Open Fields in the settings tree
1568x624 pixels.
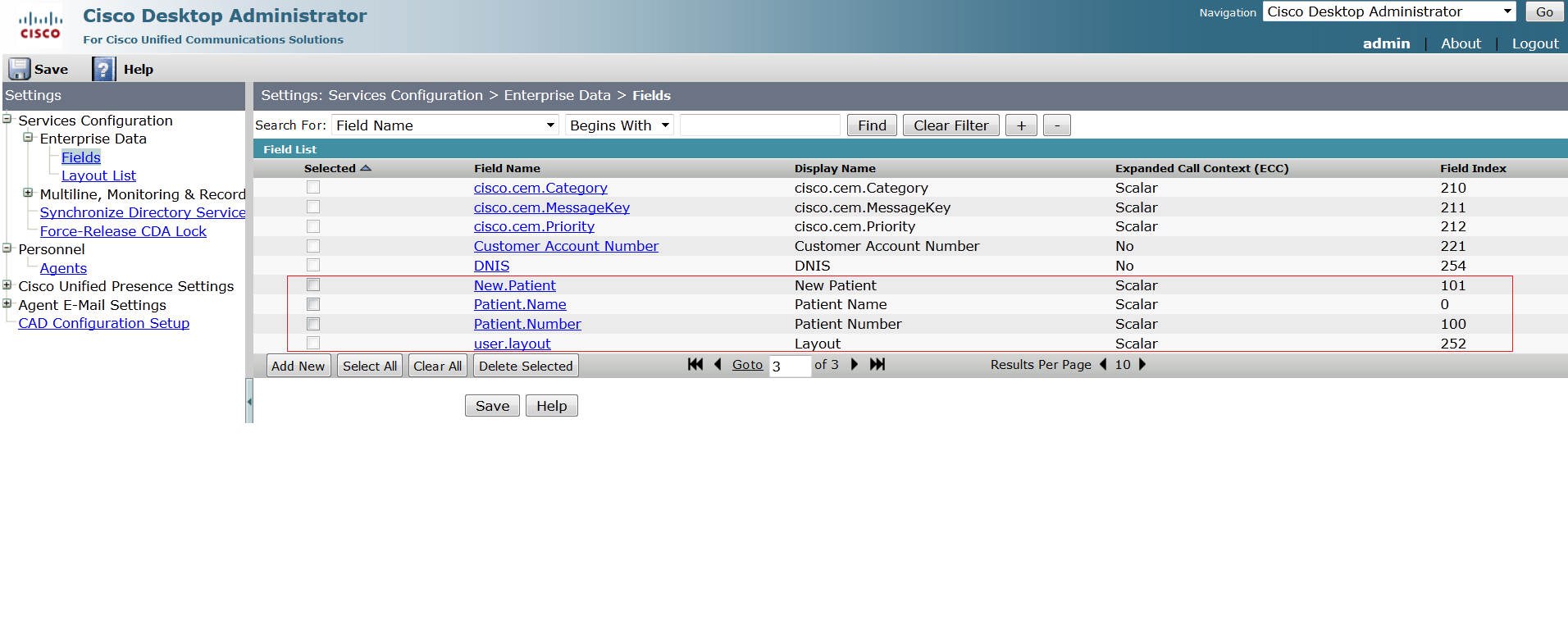pos(81,157)
